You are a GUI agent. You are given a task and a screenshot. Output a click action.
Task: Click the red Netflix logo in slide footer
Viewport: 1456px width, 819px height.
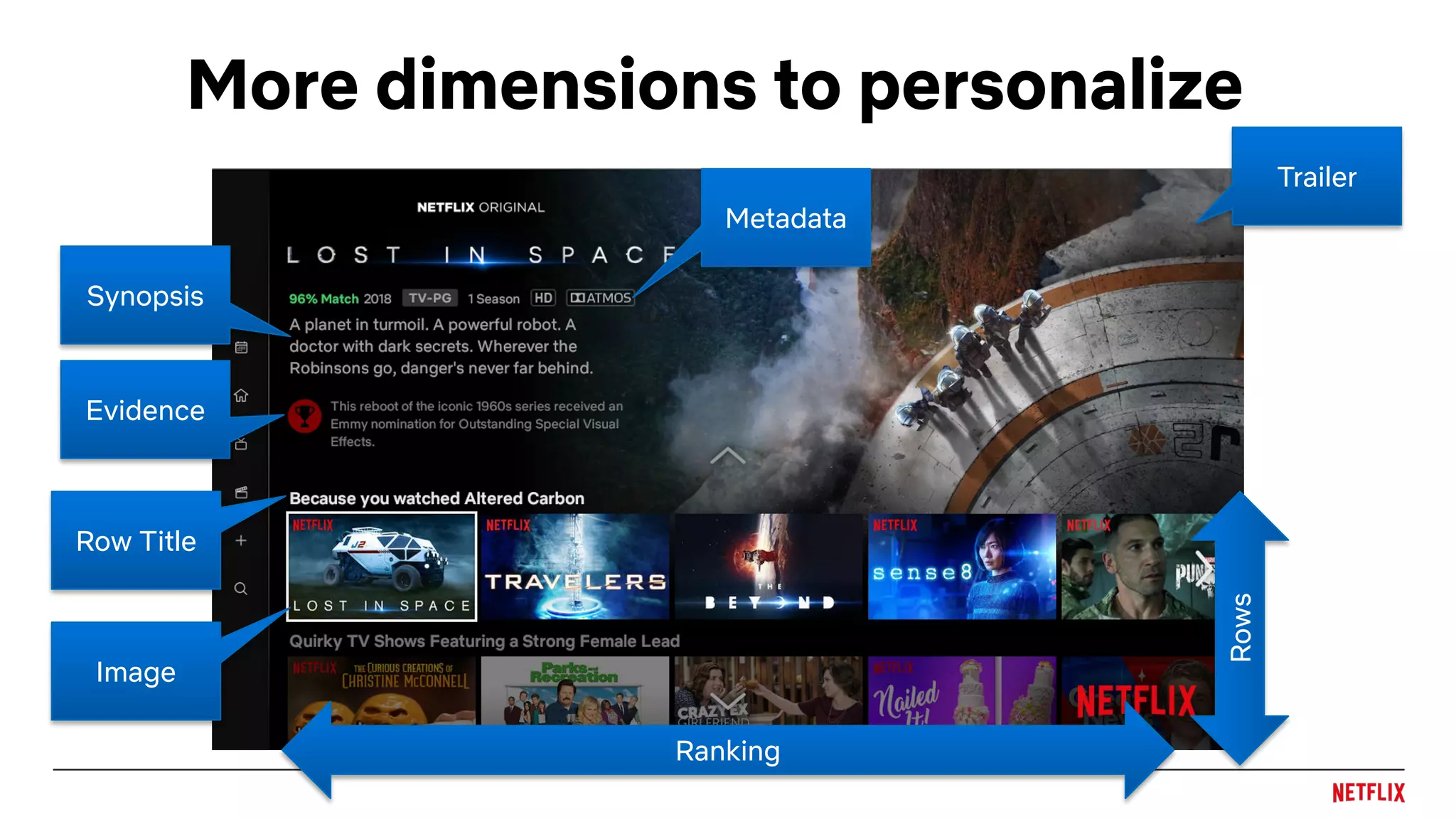pos(1369,793)
